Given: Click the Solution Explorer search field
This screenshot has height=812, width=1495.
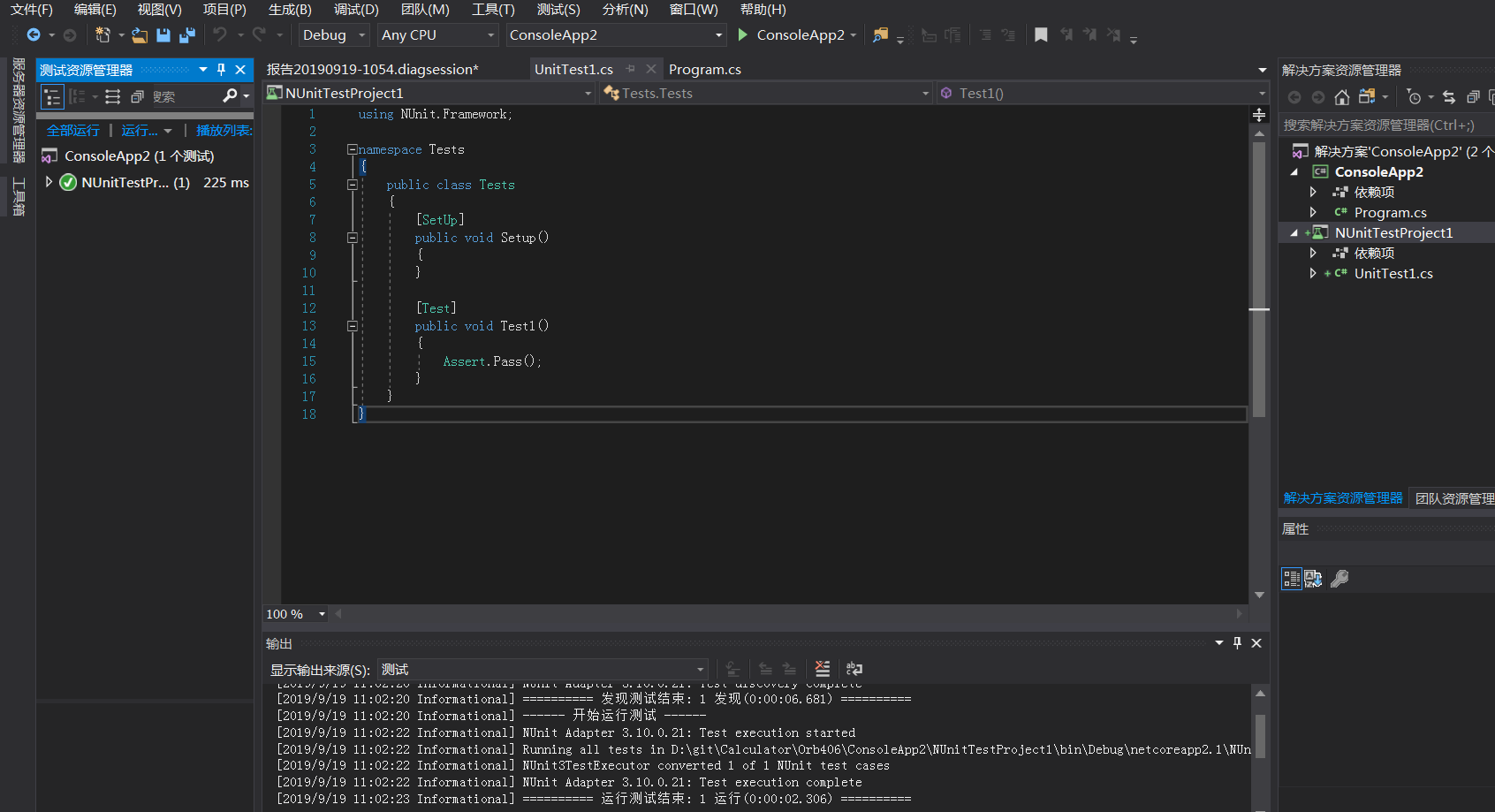Looking at the screenshot, I should click(1386, 125).
